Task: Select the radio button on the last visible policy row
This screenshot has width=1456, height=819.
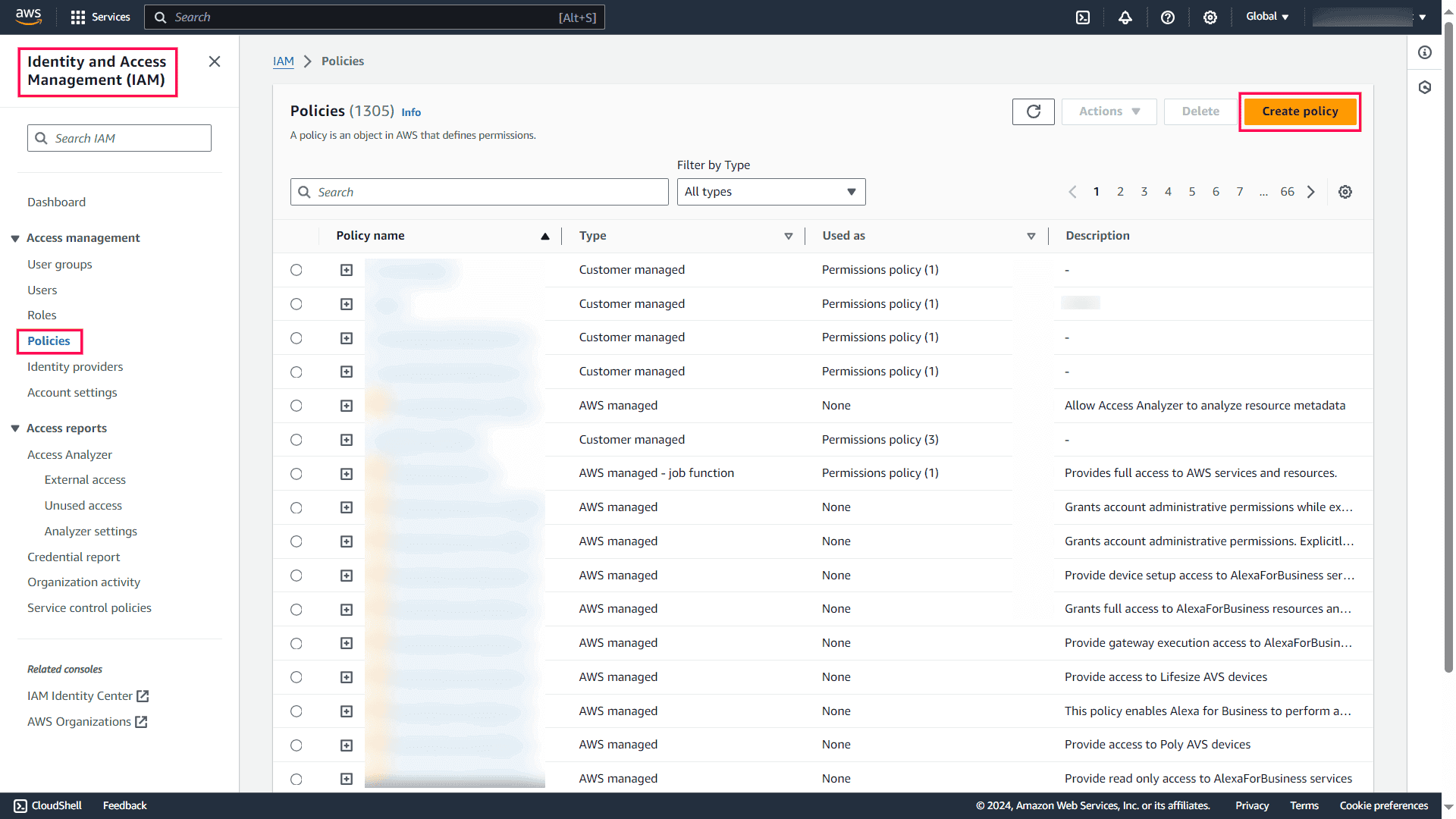Action: 296,779
